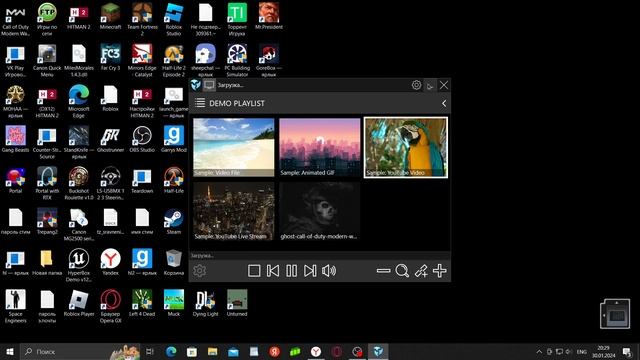Select the OBS Studio desktop shortcut
640x360 pixels.
pyautogui.click(x=142, y=139)
